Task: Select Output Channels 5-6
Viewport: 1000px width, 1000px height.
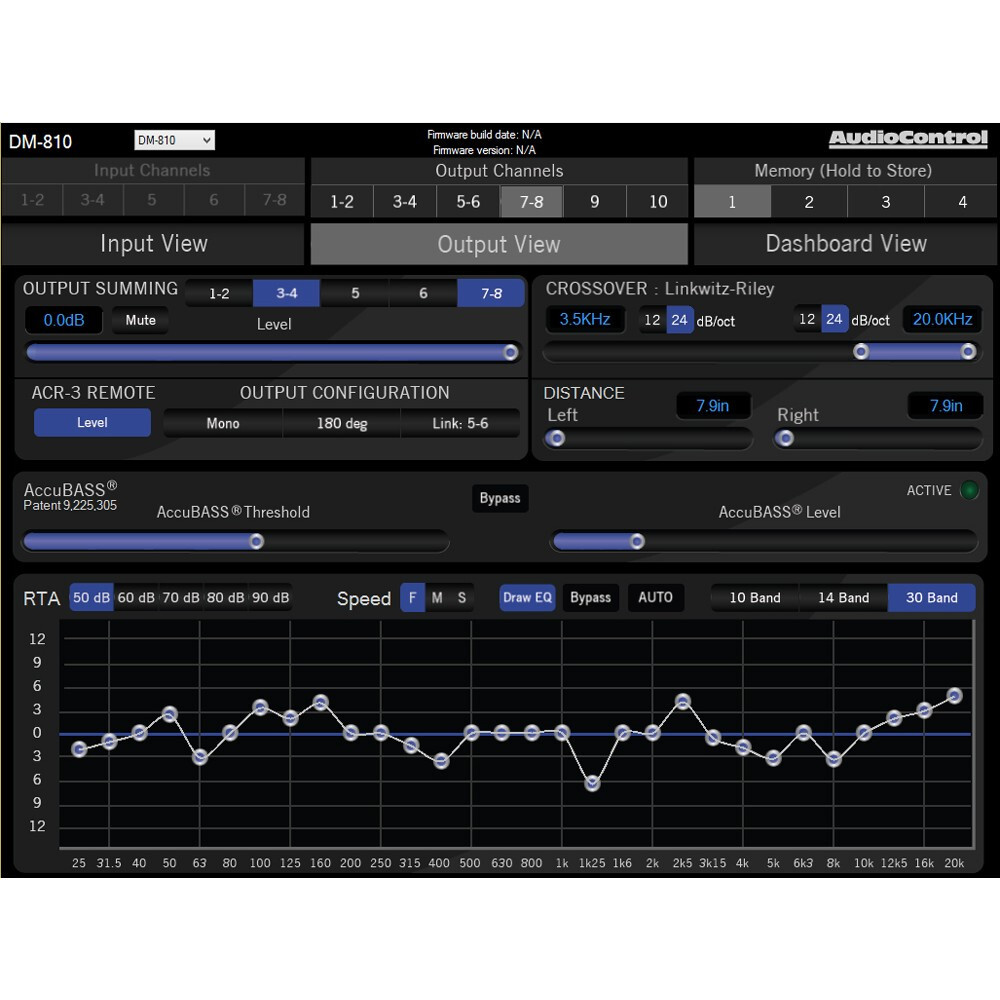Action: pyautogui.click(x=468, y=202)
